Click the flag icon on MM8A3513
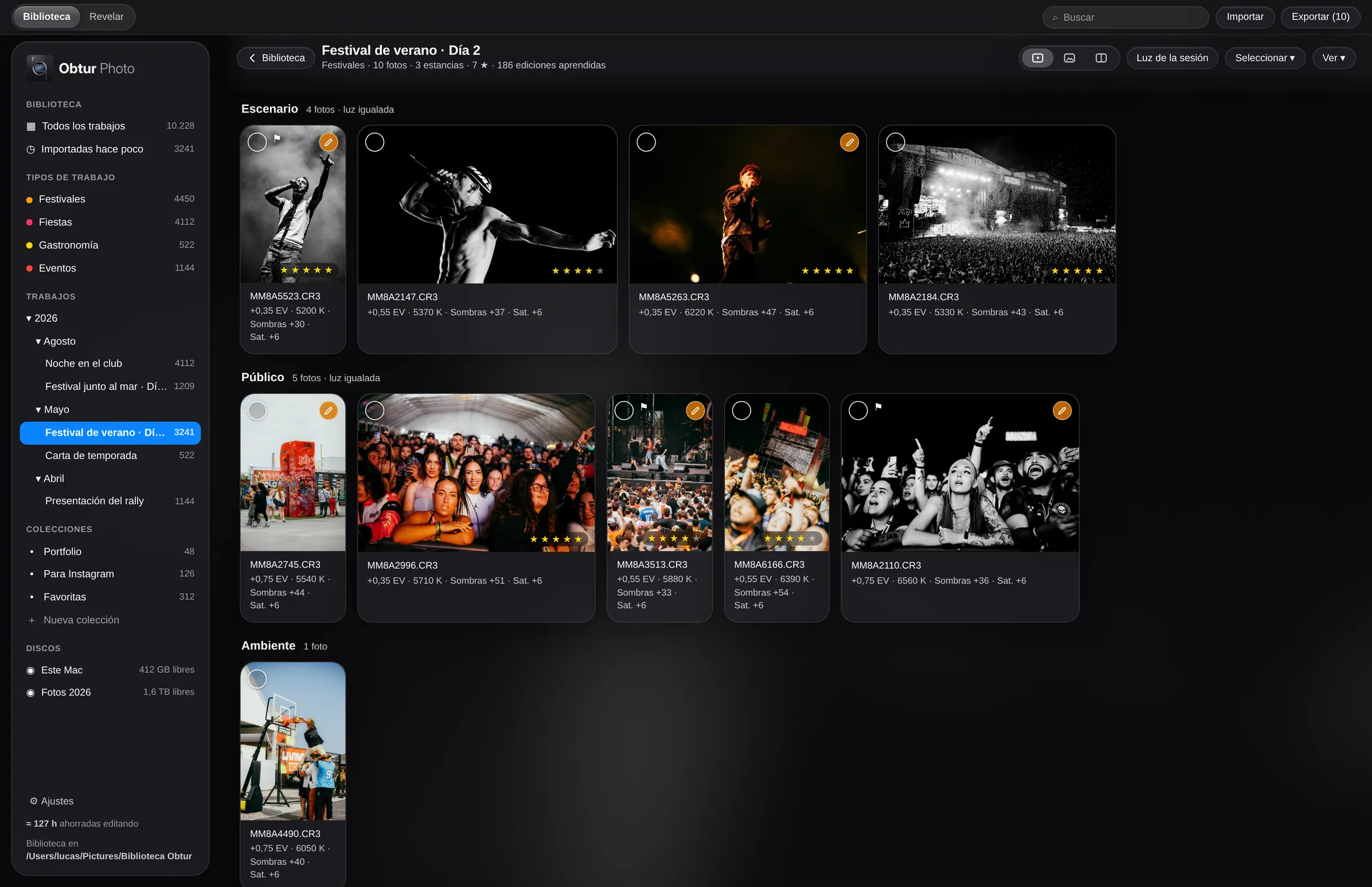 pos(644,407)
